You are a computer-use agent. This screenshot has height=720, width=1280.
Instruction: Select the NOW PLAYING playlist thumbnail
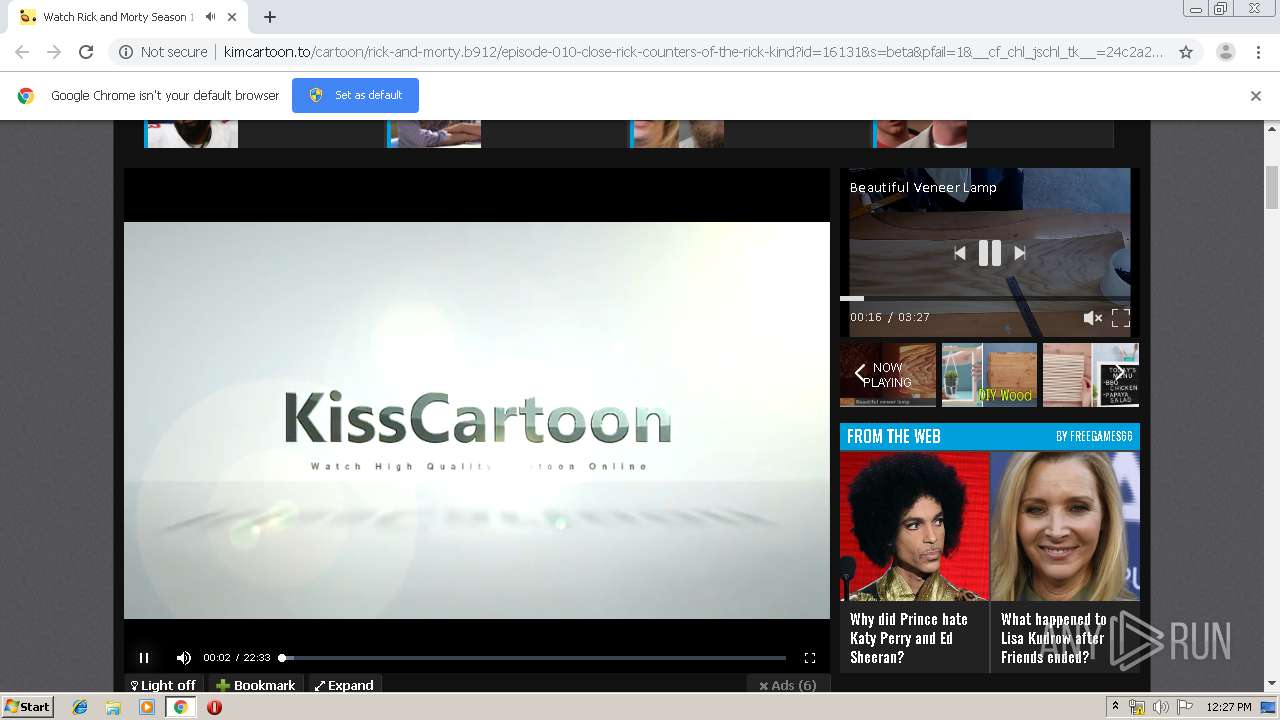pyautogui.click(x=888, y=375)
